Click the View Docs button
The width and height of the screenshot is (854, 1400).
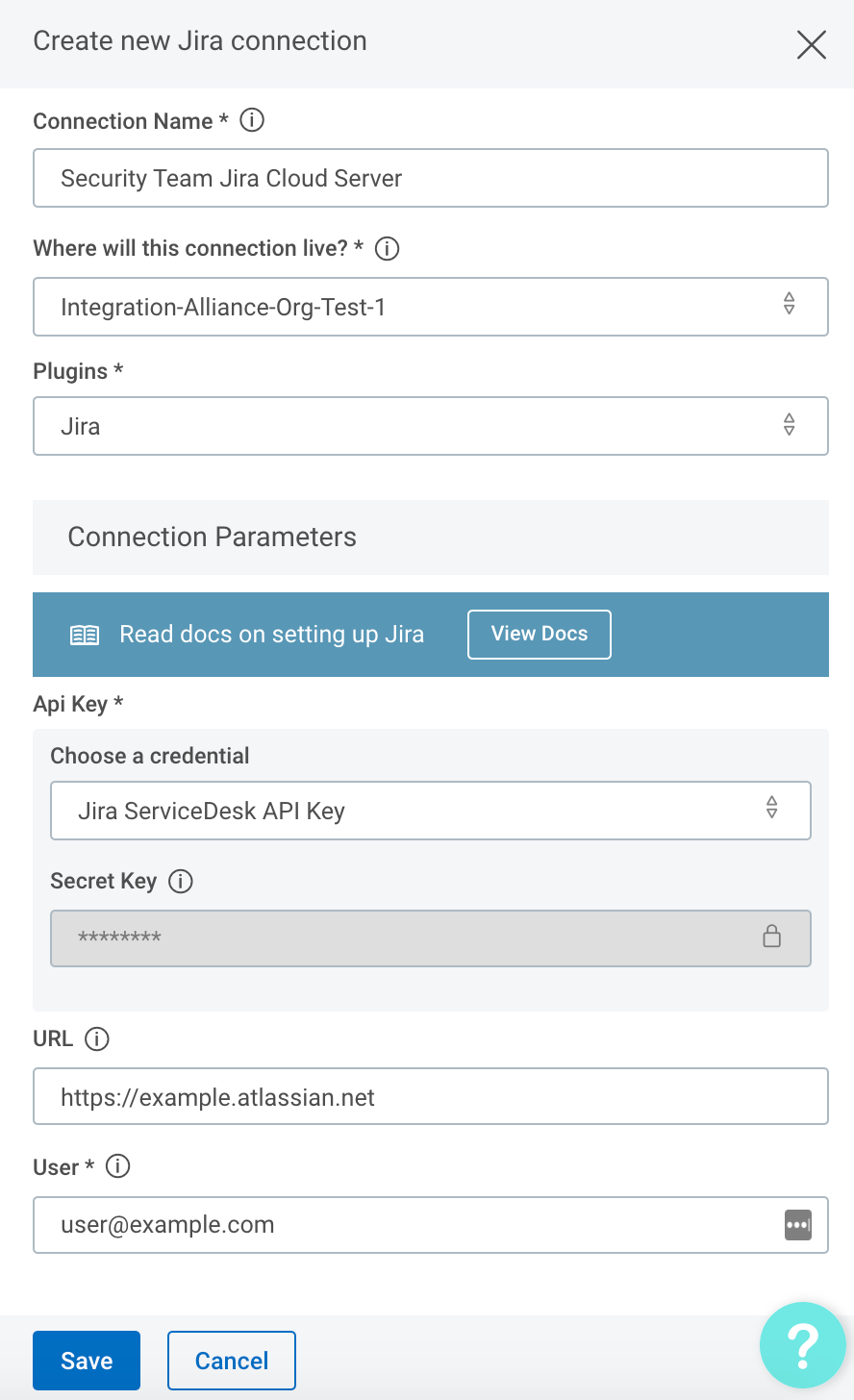tap(539, 635)
